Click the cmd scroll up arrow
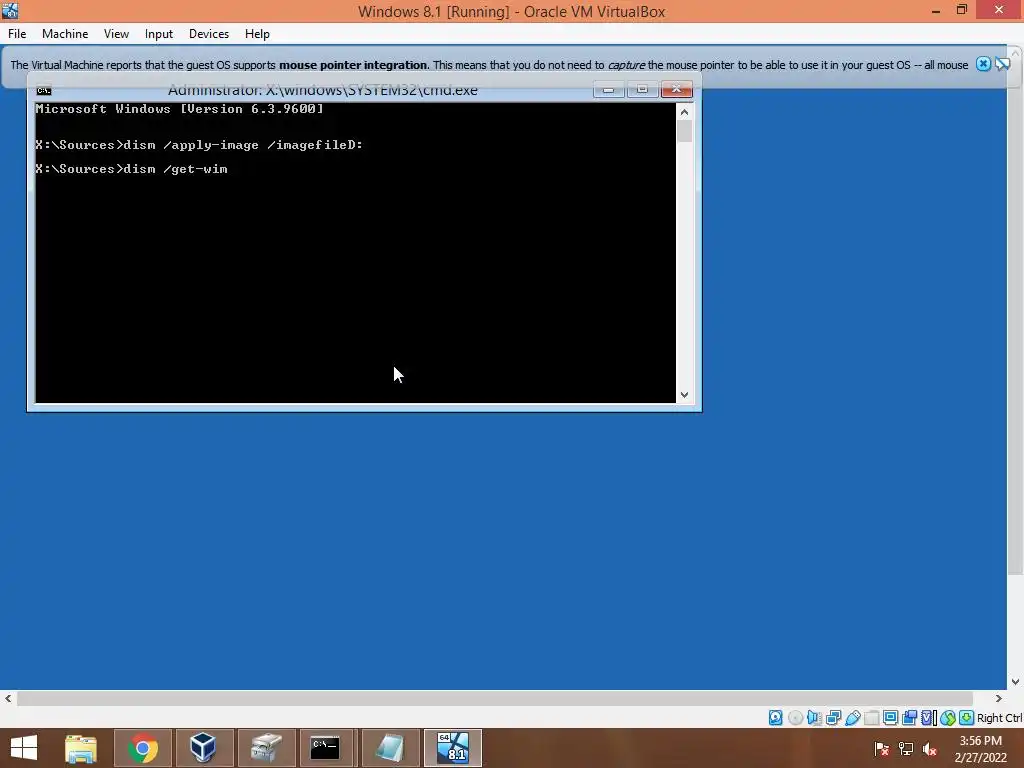Image resolution: width=1024 pixels, height=768 pixels. coord(684,112)
